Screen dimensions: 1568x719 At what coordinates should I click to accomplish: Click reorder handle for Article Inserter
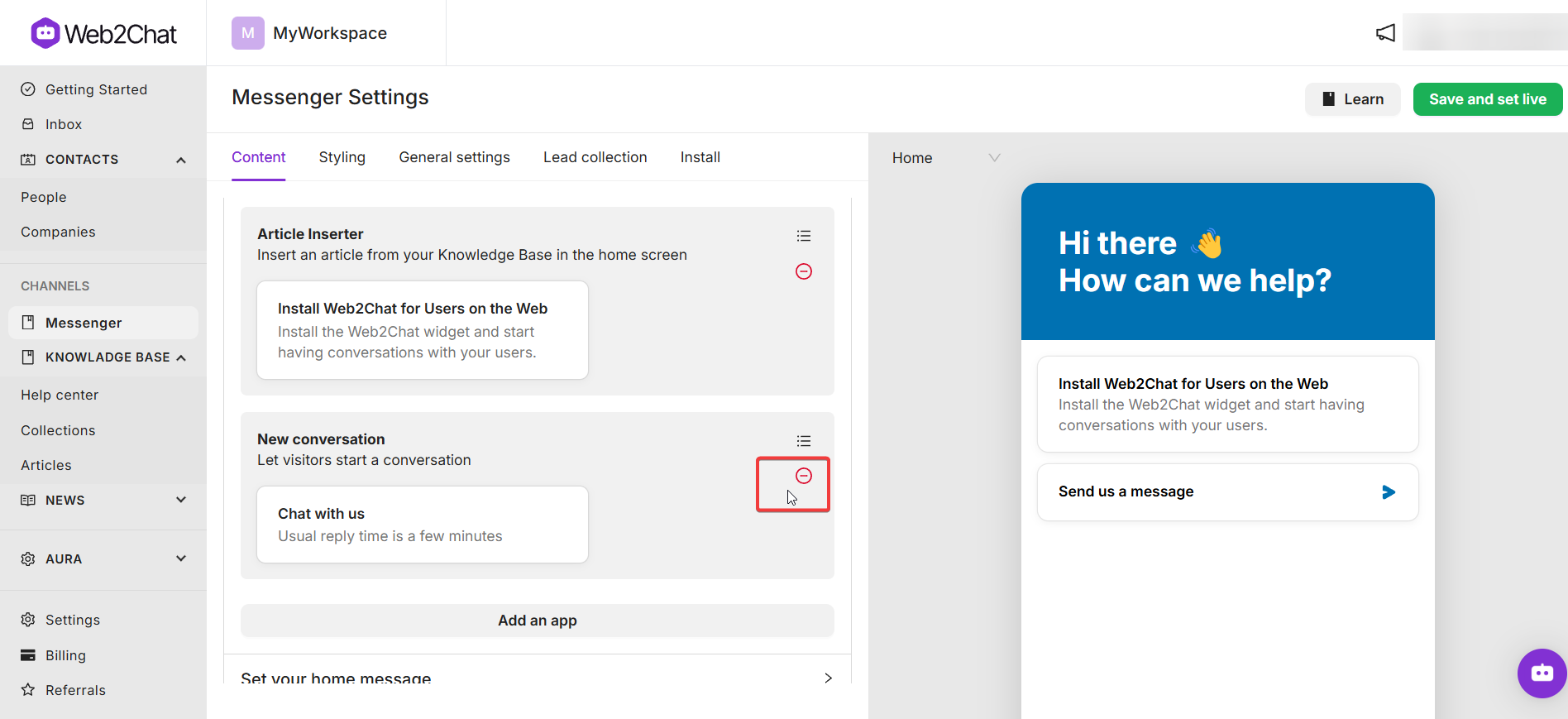tap(804, 236)
